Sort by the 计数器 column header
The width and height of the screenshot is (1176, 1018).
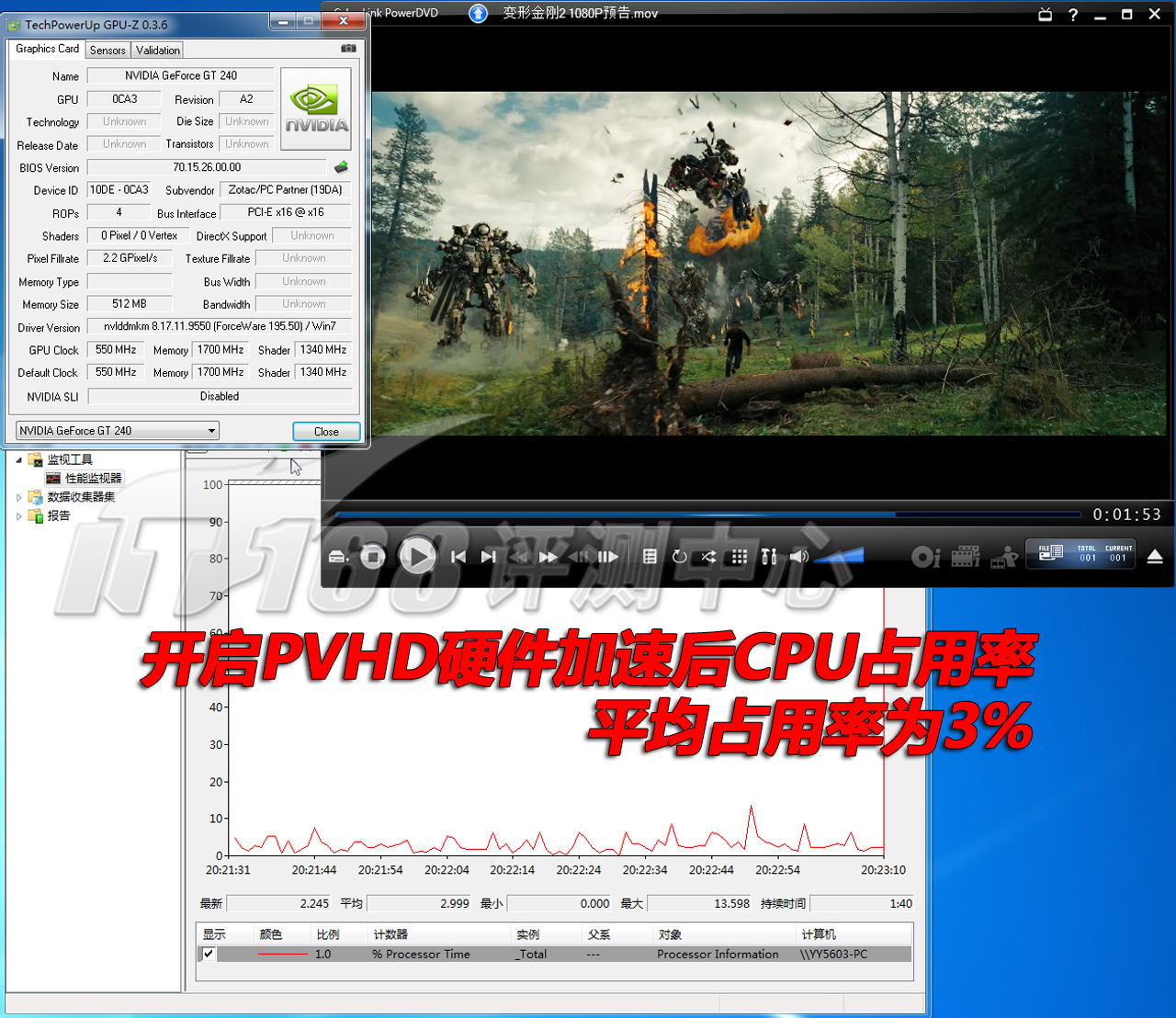pos(439,934)
